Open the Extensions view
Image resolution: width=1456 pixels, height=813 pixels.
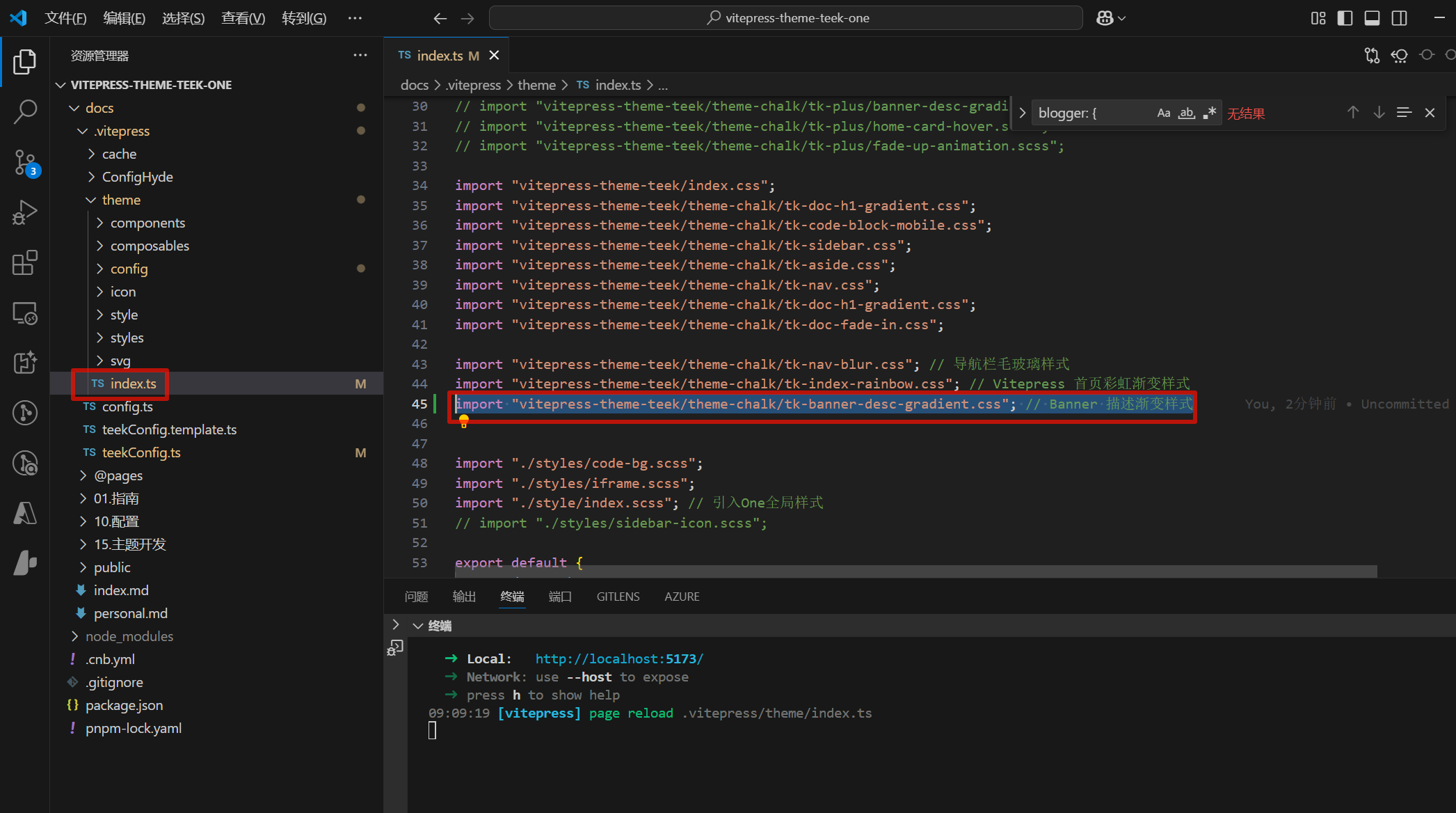coord(25,263)
